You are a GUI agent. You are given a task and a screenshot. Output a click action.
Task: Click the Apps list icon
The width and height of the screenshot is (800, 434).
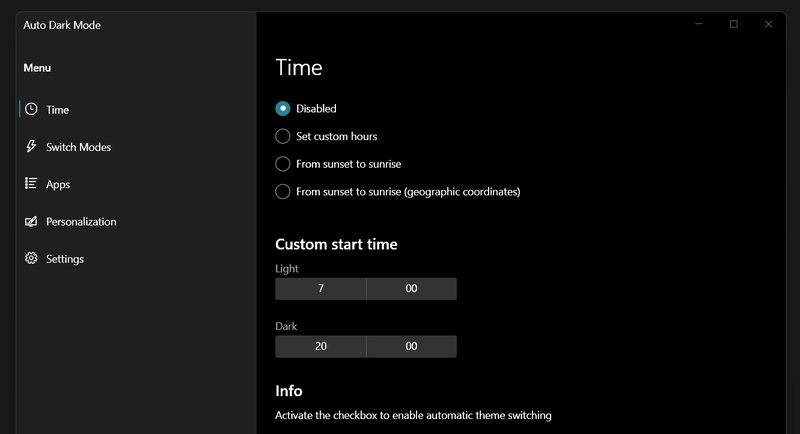pos(31,184)
